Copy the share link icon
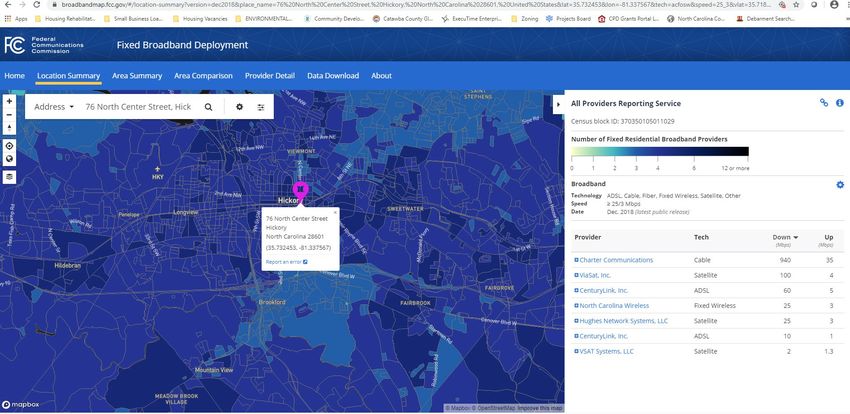 click(x=824, y=102)
